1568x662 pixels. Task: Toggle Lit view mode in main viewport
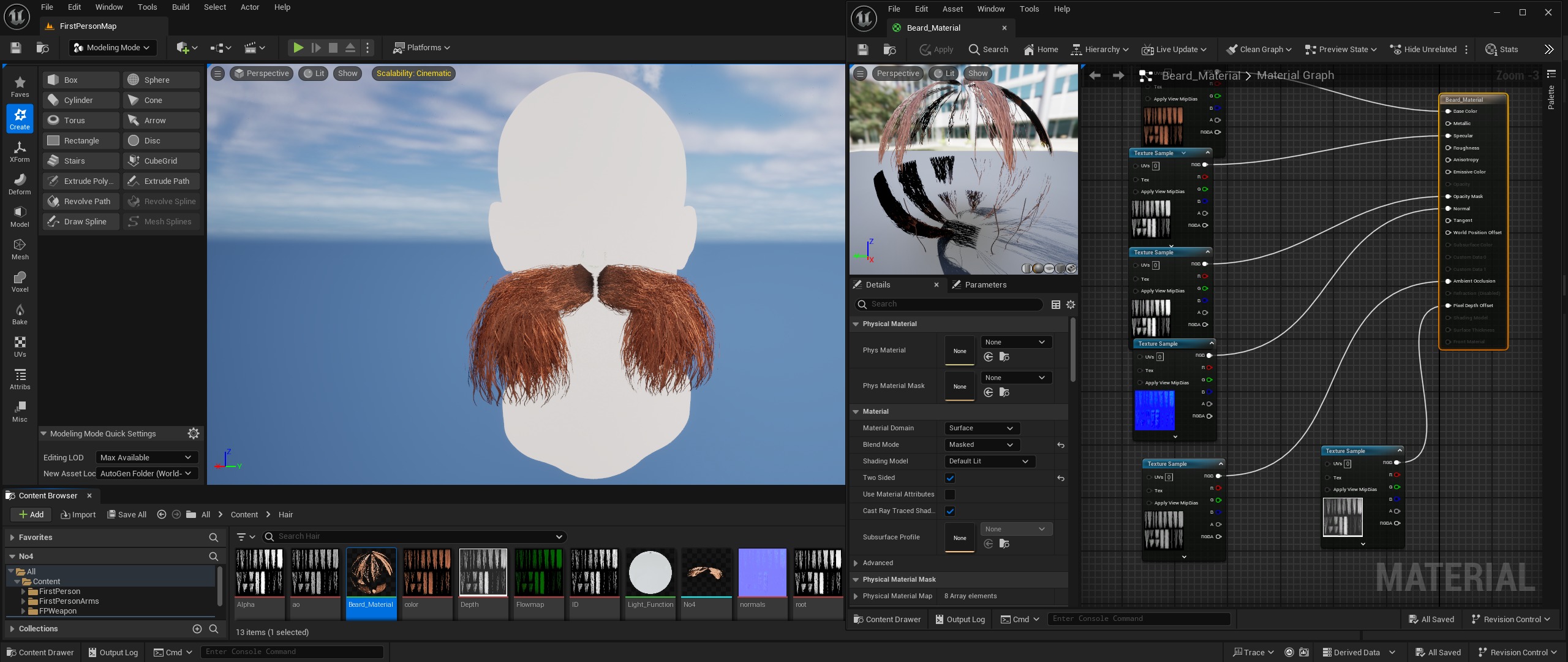(x=314, y=73)
